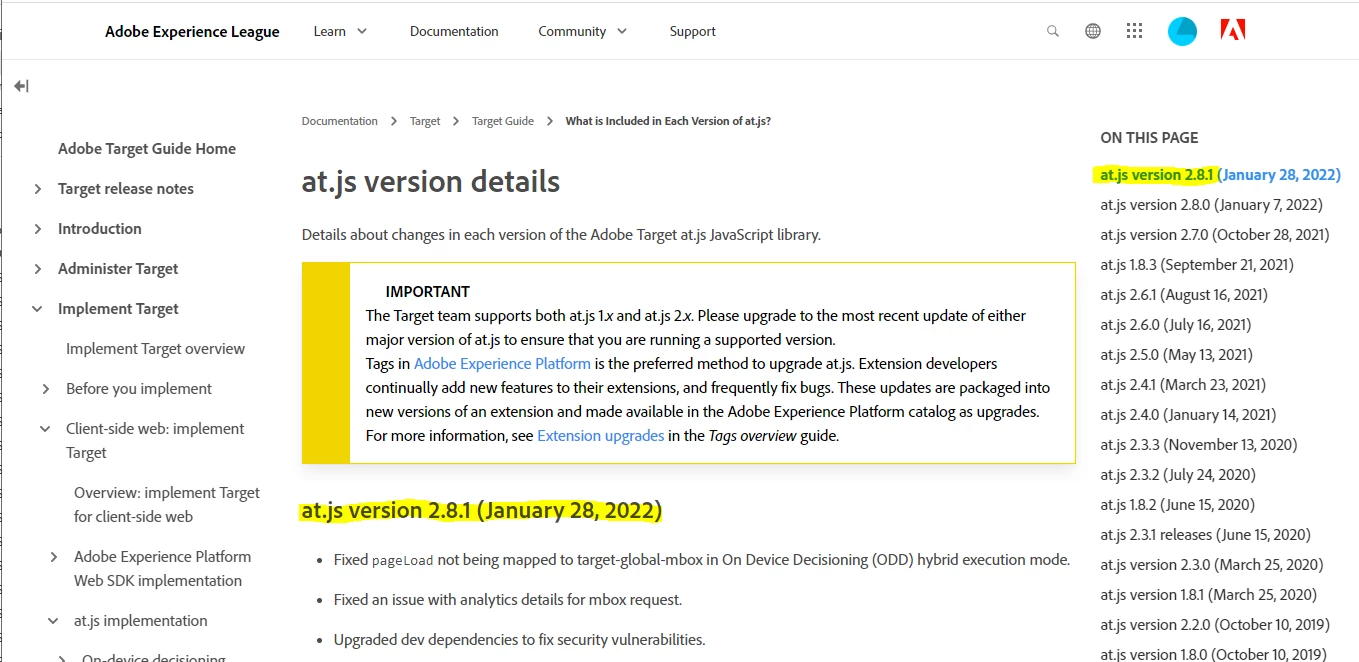Click the pageLoad code text in bullet
The height and width of the screenshot is (662, 1359).
click(402, 561)
